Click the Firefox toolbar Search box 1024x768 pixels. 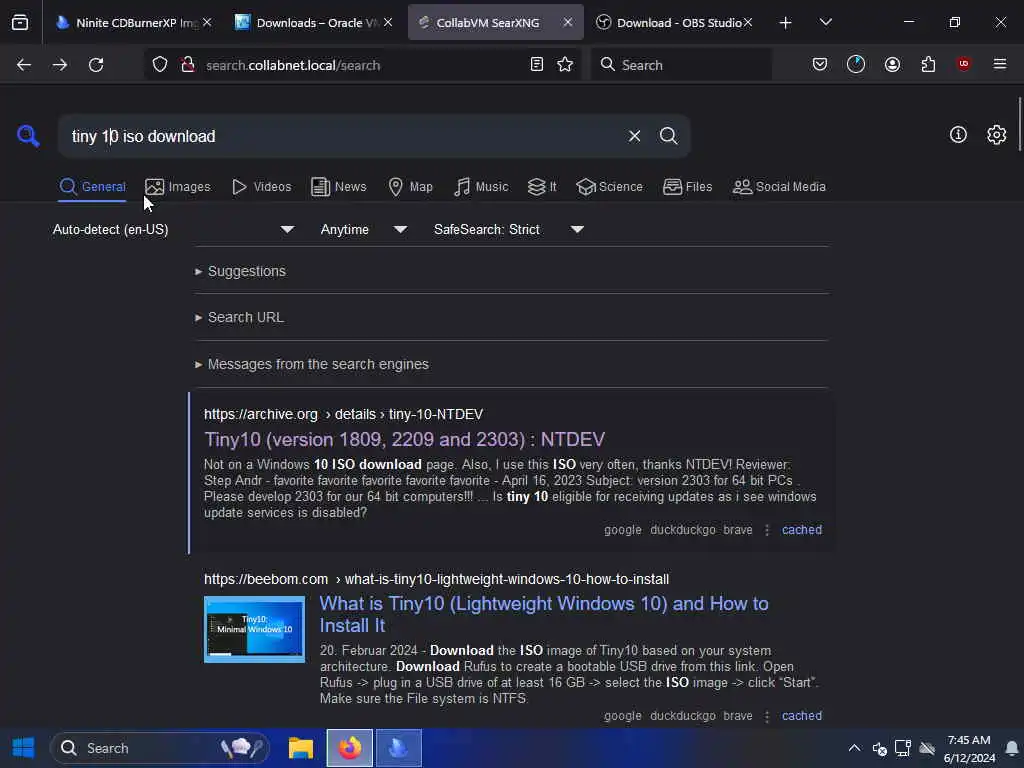pyautogui.click(x=681, y=65)
